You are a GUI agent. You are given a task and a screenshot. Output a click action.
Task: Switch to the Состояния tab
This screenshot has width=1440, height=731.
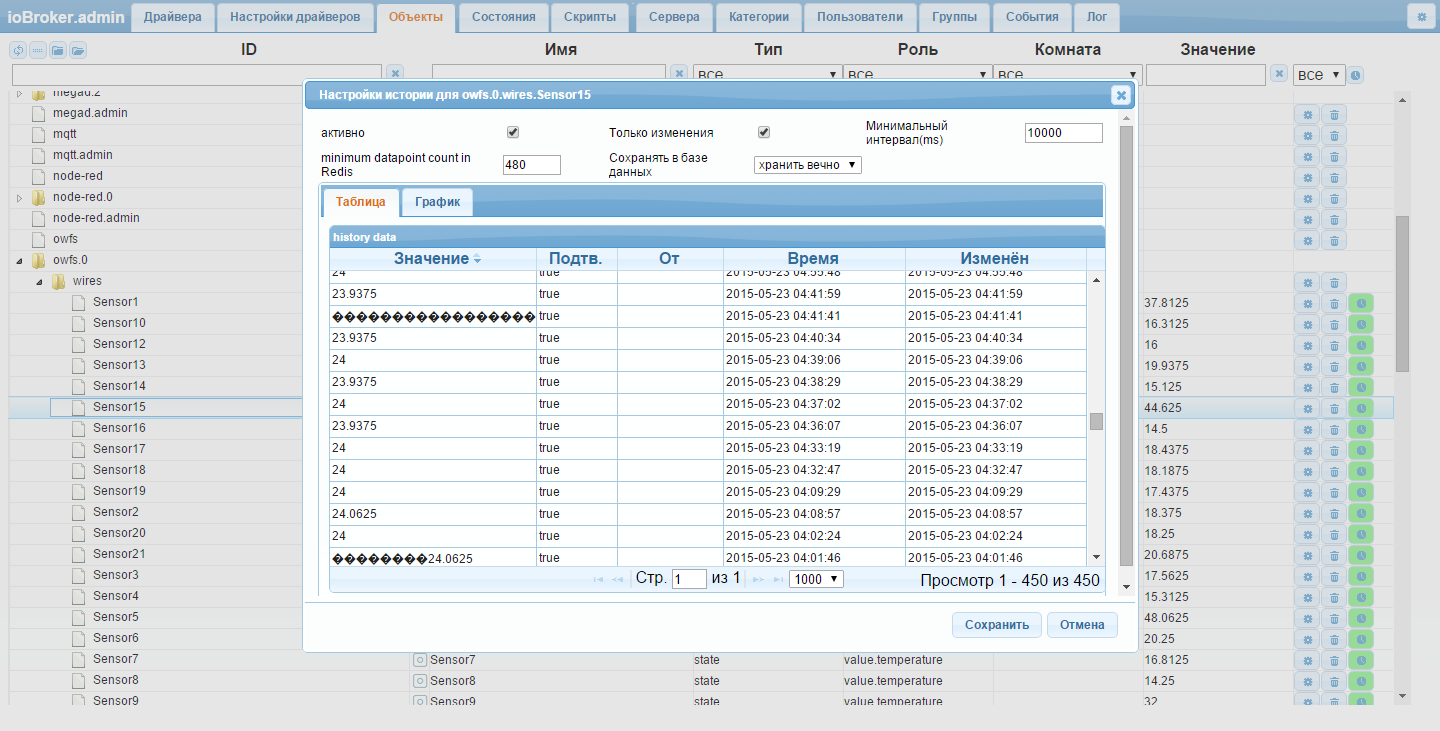(x=504, y=17)
